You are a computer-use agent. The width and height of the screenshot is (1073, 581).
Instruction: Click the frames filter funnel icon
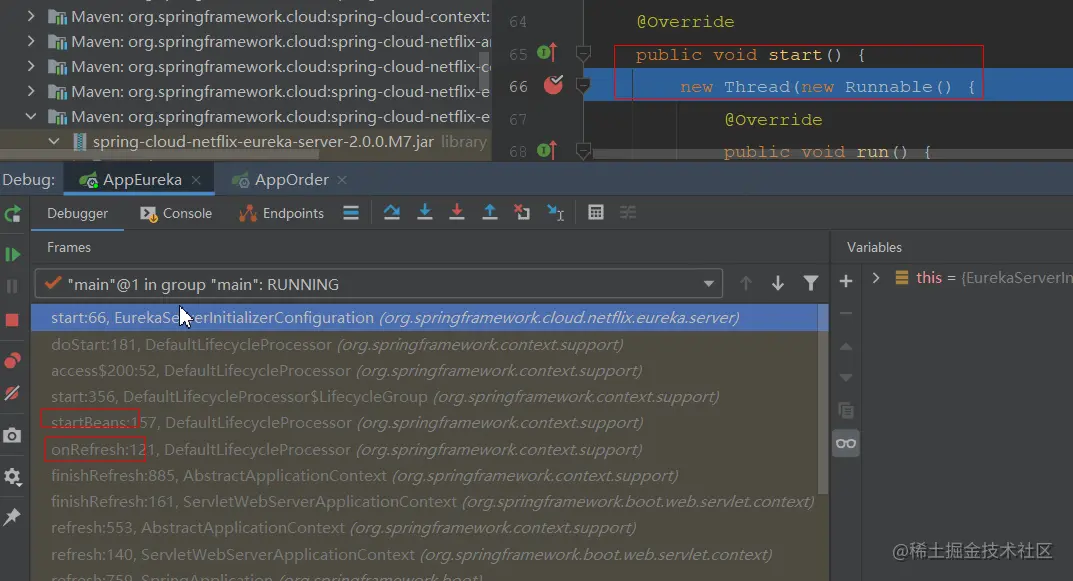(811, 283)
